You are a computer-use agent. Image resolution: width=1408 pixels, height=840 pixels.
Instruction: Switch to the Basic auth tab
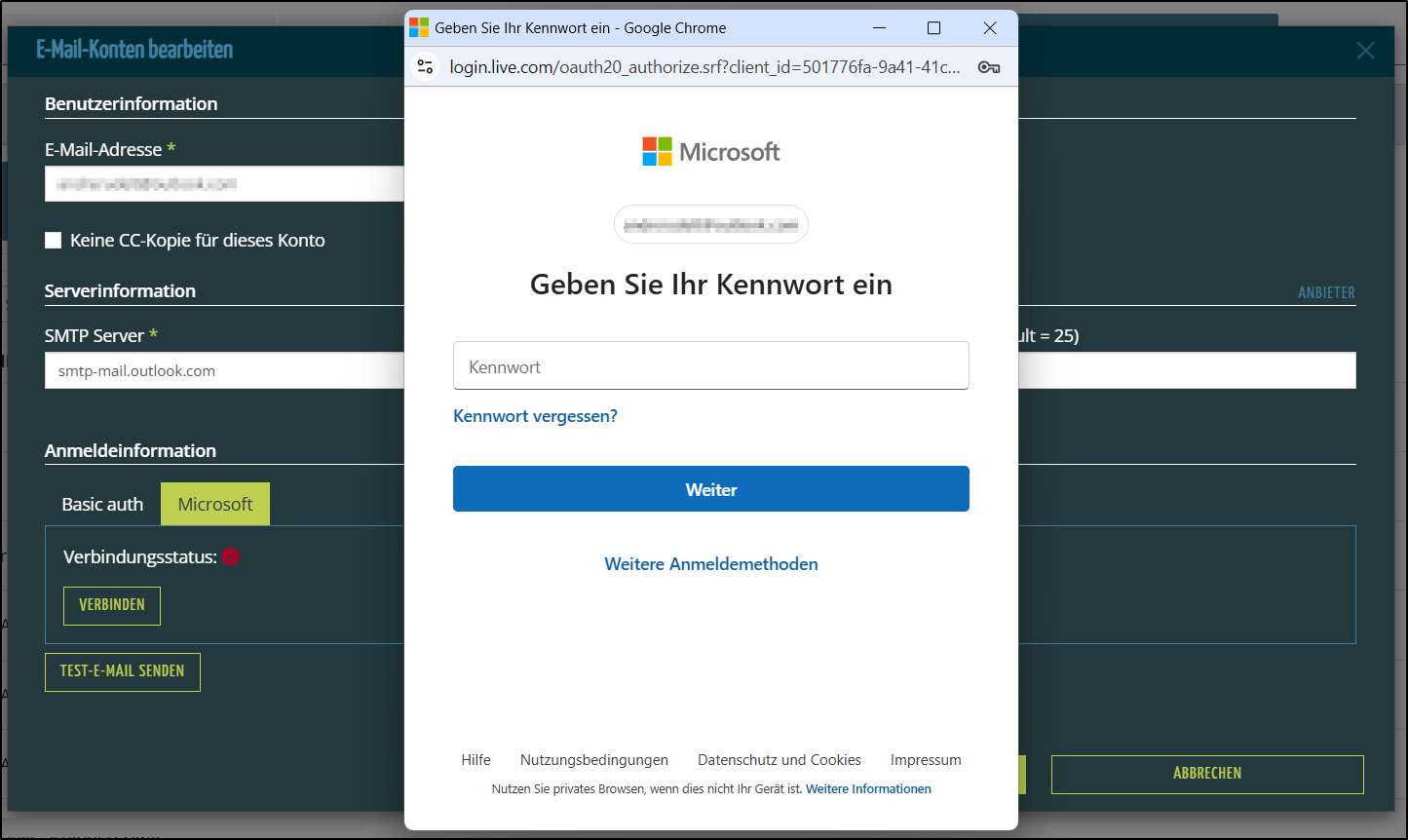(102, 505)
